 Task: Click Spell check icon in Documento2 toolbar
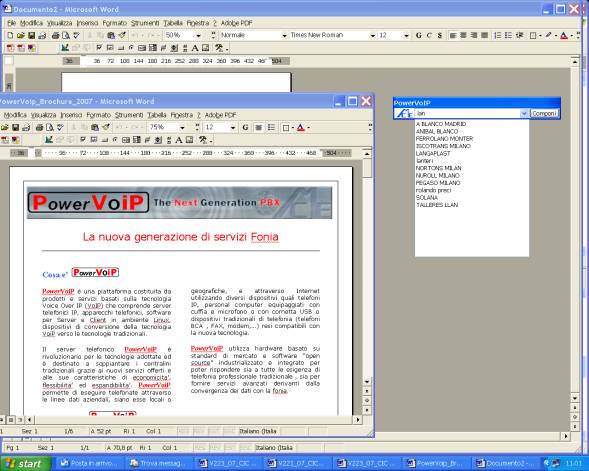pos(76,35)
